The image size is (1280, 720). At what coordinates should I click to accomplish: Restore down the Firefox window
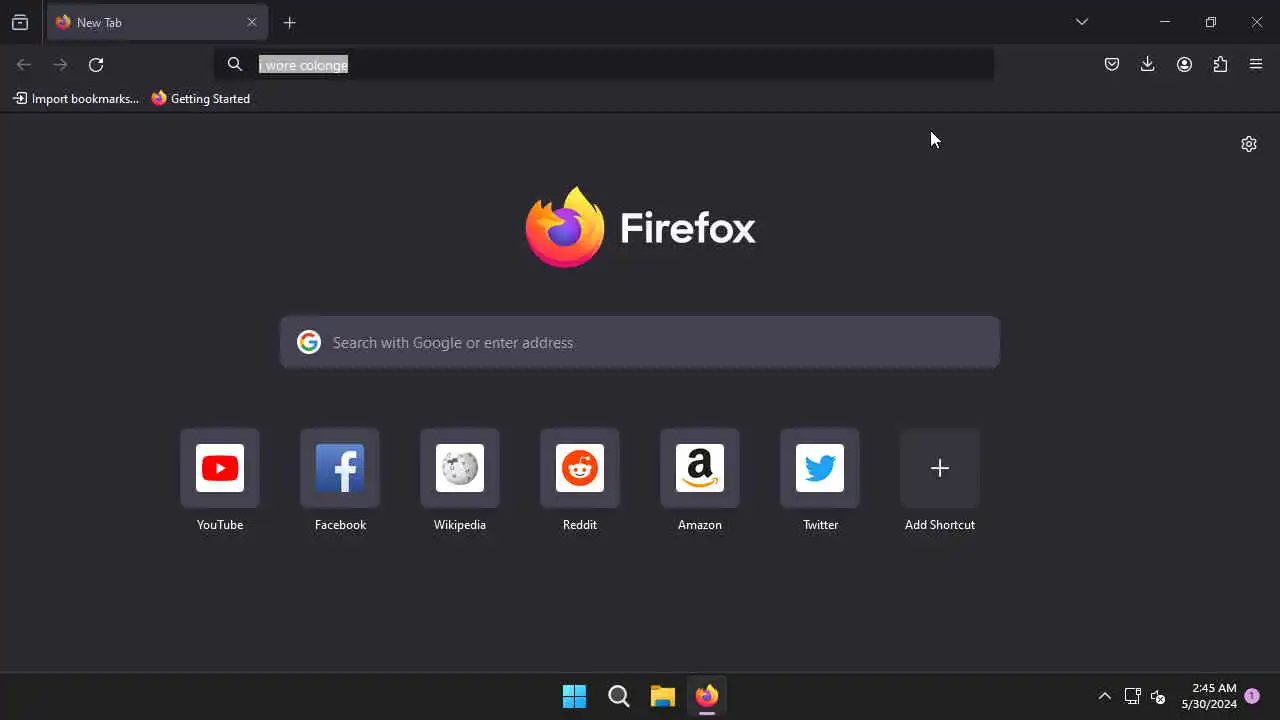click(x=1211, y=22)
